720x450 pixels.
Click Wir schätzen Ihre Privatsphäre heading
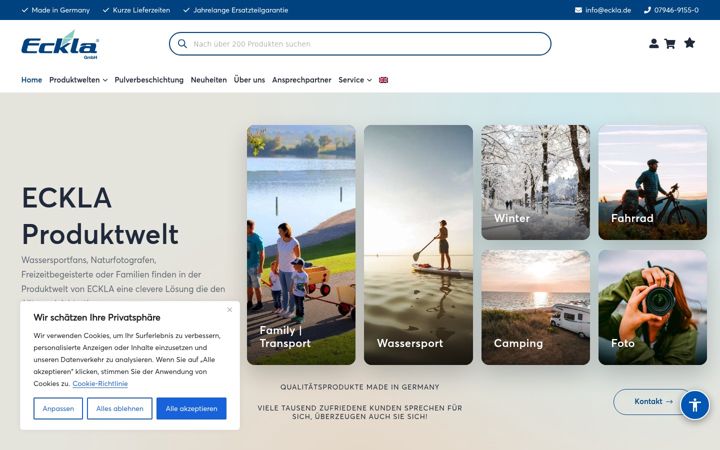click(x=97, y=317)
